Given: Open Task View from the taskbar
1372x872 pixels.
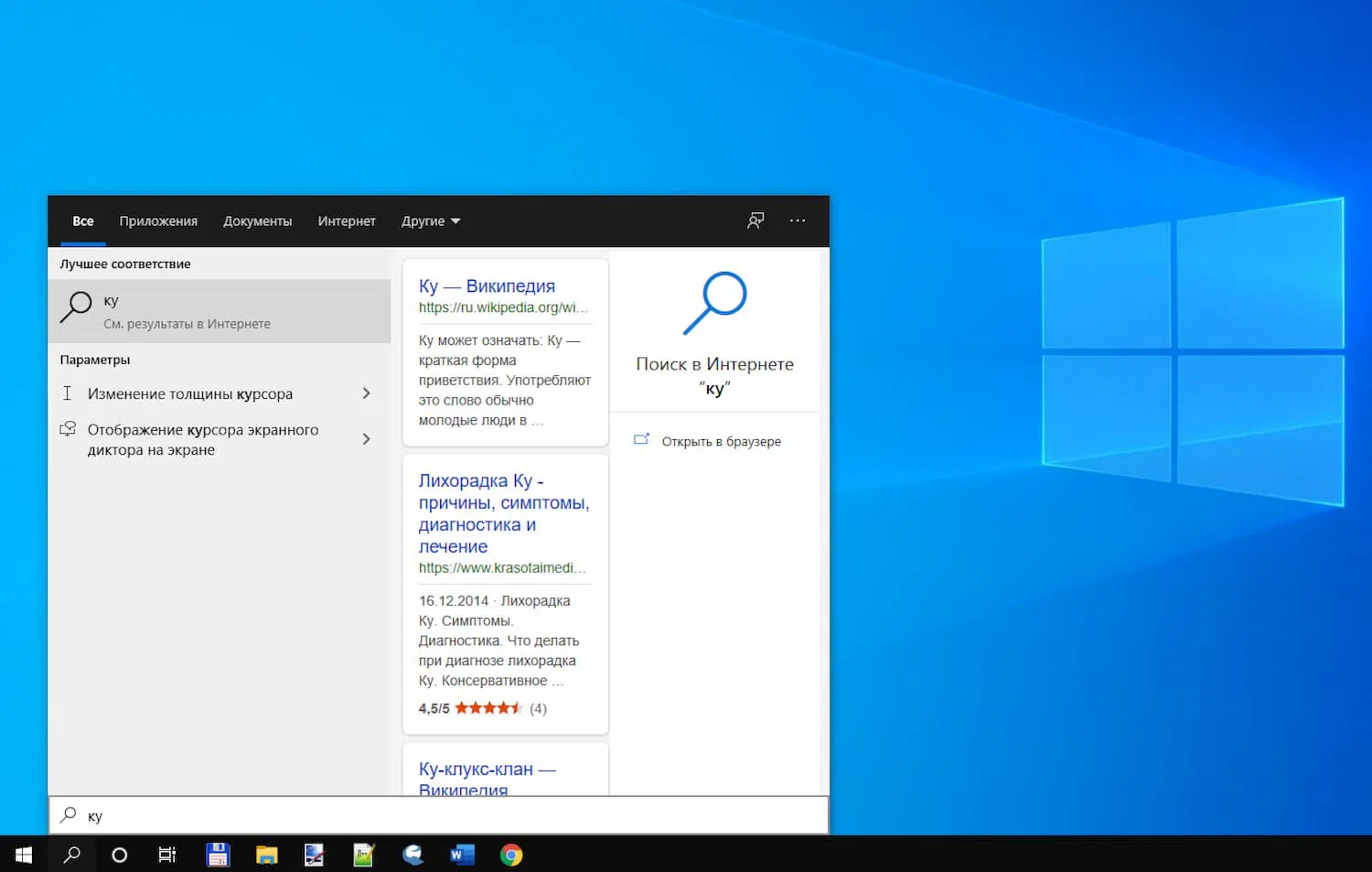Looking at the screenshot, I should (x=167, y=855).
